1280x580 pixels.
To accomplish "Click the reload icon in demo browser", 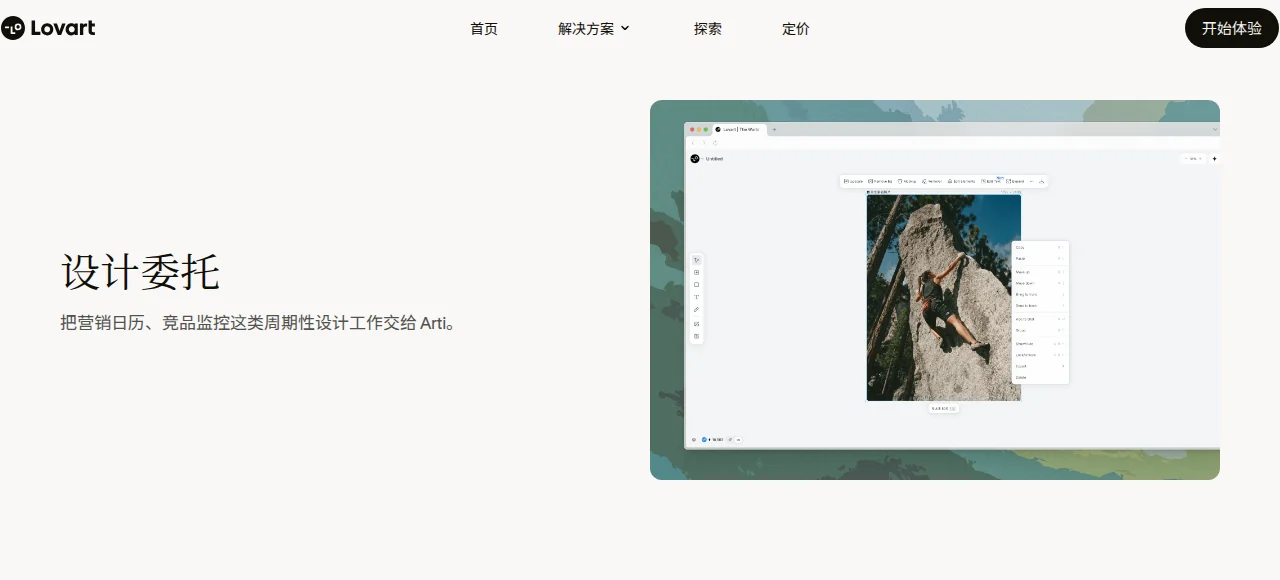I will click(714, 142).
